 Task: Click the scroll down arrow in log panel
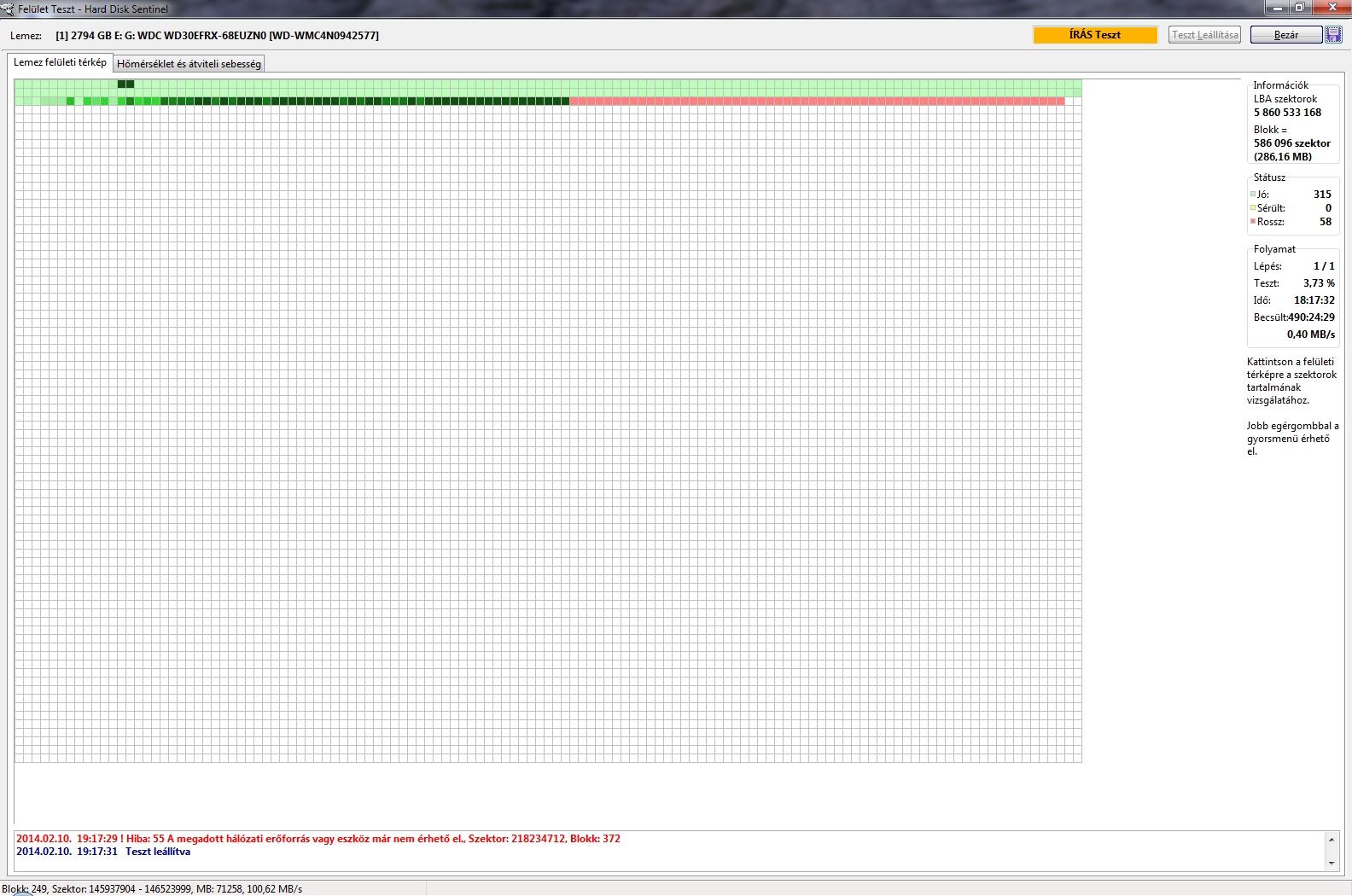pos(1332,863)
